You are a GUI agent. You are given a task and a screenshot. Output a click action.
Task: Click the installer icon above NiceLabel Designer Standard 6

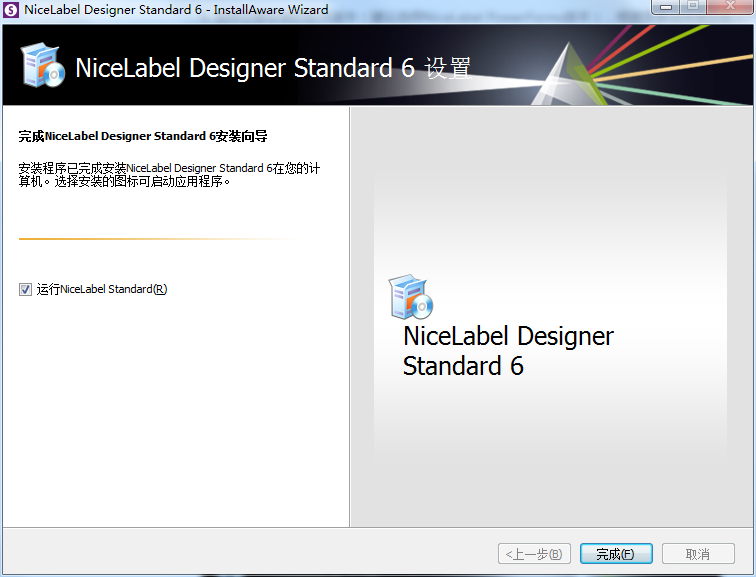click(x=411, y=297)
